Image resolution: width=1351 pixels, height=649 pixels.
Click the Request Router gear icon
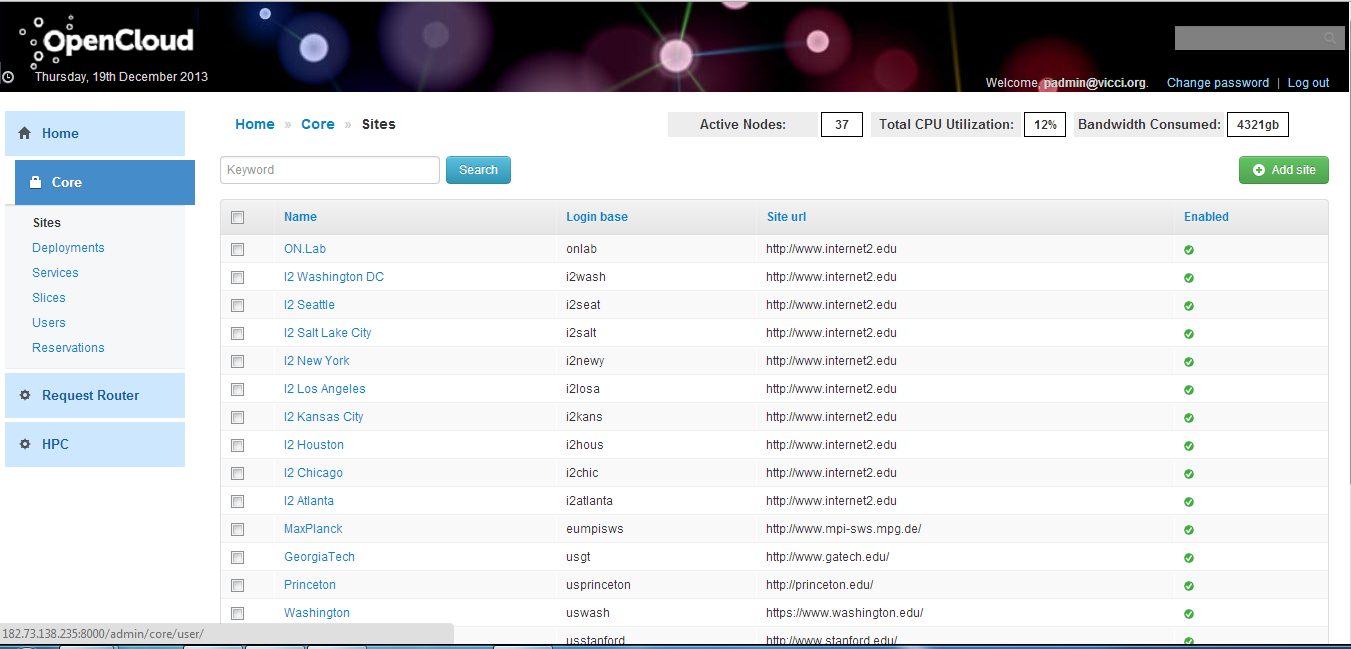click(x=25, y=395)
